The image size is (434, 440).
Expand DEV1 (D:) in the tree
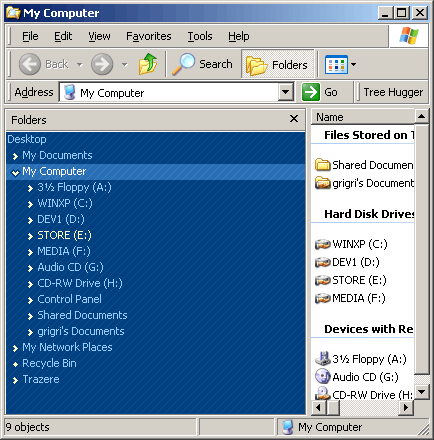click(x=30, y=220)
